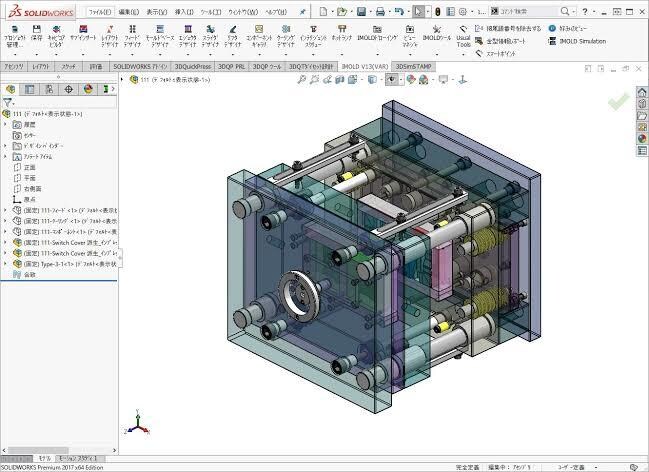Select the DisplayManager color ball tab
649x472 pixels.
point(88,89)
